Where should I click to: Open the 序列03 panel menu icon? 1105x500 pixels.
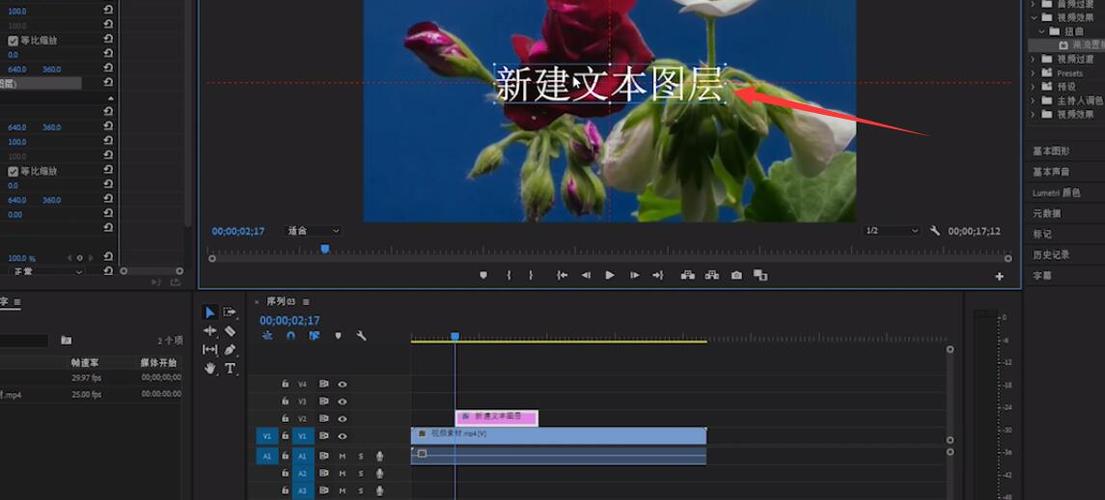click(306, 301)
